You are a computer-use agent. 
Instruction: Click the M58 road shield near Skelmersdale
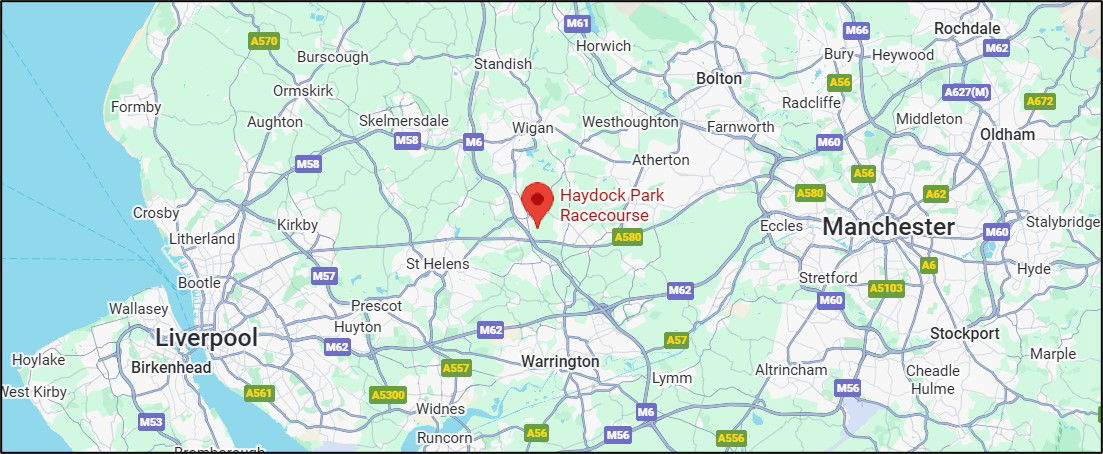point(407,141)
